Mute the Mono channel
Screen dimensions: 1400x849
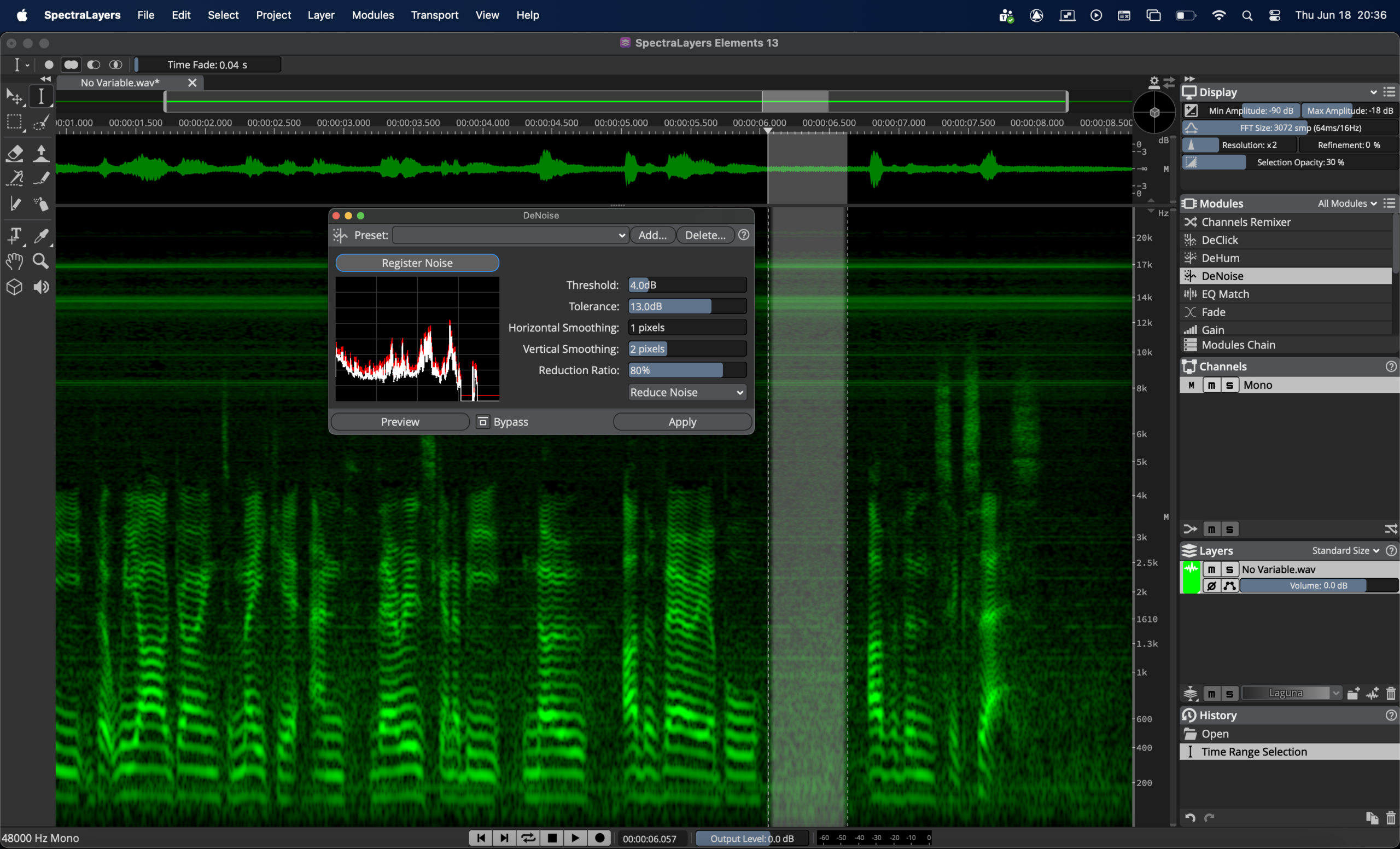pyautogui.click(x=1212, y=385)
